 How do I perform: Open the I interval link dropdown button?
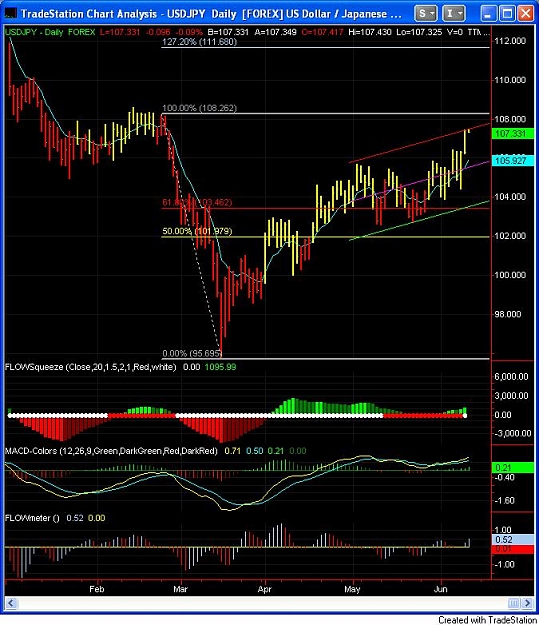pos(453,14)
